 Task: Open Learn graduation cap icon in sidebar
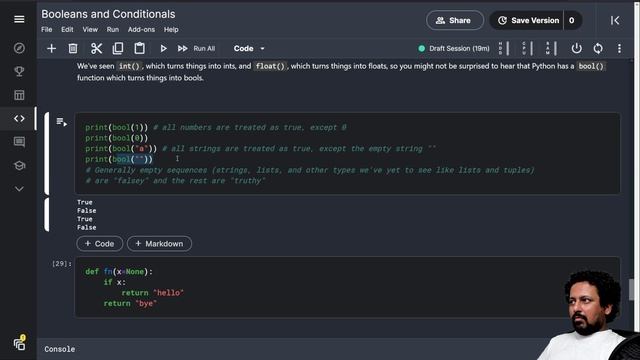19,165
